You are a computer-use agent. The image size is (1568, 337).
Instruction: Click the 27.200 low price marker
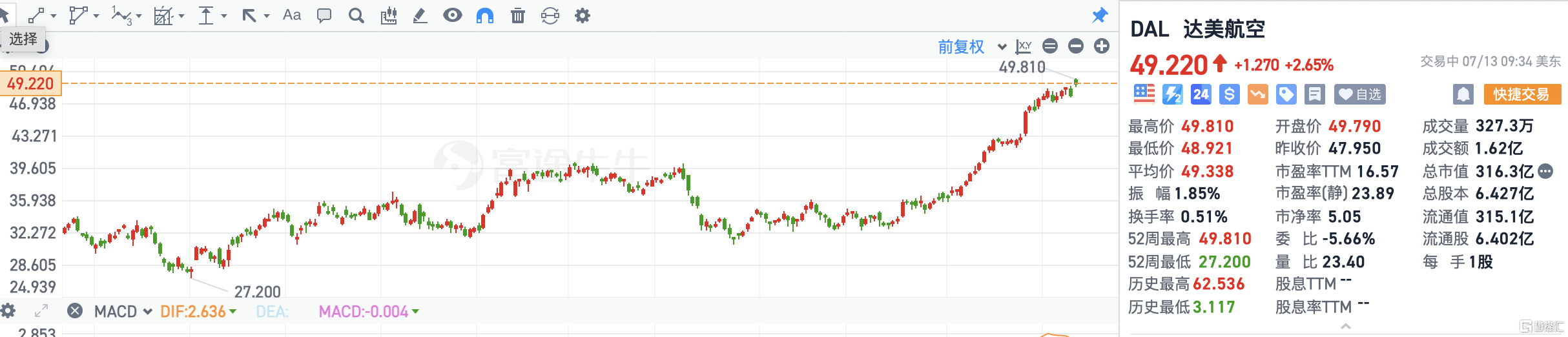point(257,292)
